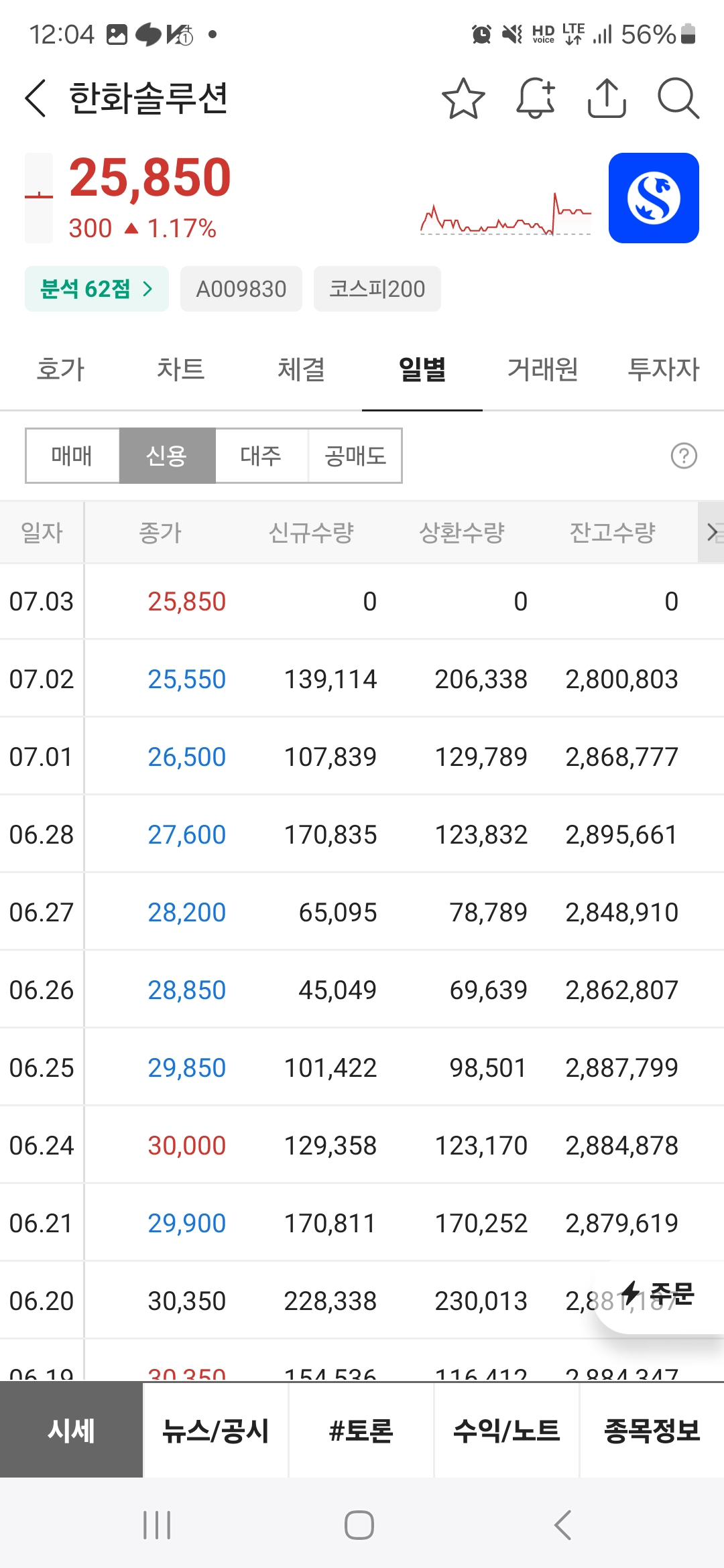This screenshot has width=724, height=1568.
Task: Open the #토론 bottom tab
Action: pyautogui.click(x=361, y=1431)
